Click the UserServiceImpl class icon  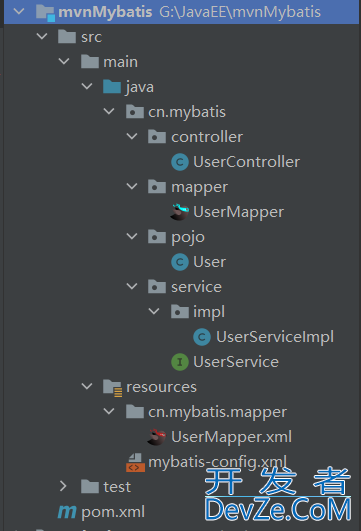202,337
